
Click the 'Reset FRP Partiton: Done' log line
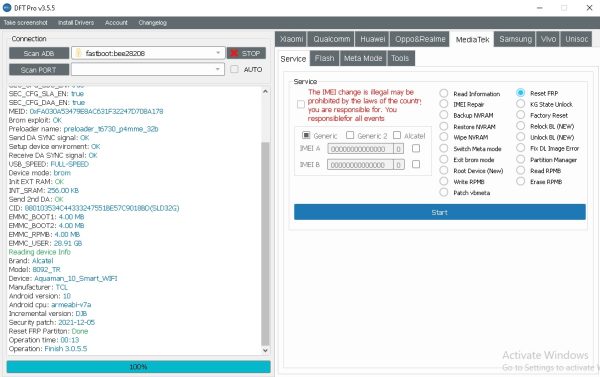coord(48,331)
